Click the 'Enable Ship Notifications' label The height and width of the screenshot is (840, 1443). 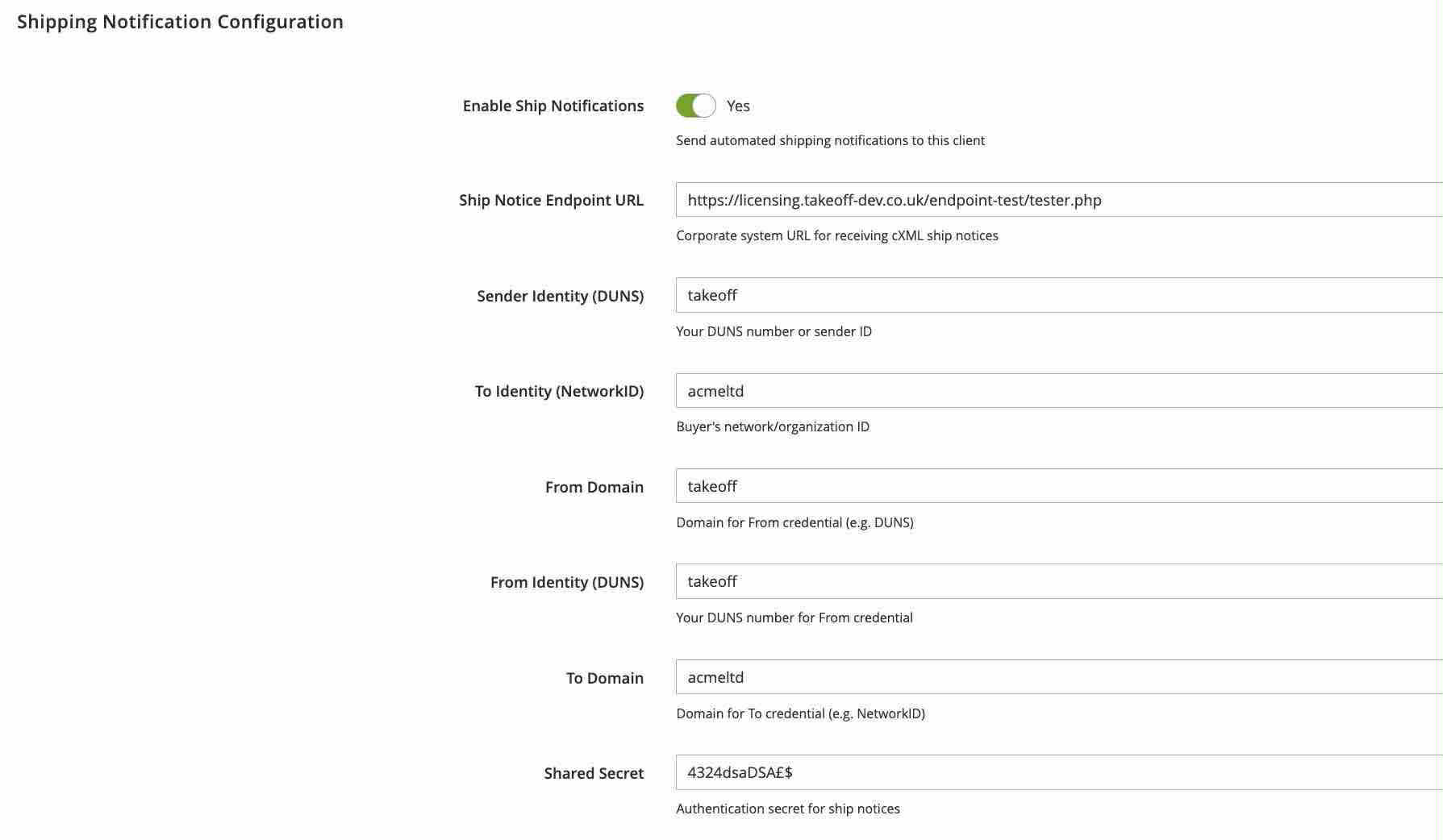coord(553,106)
